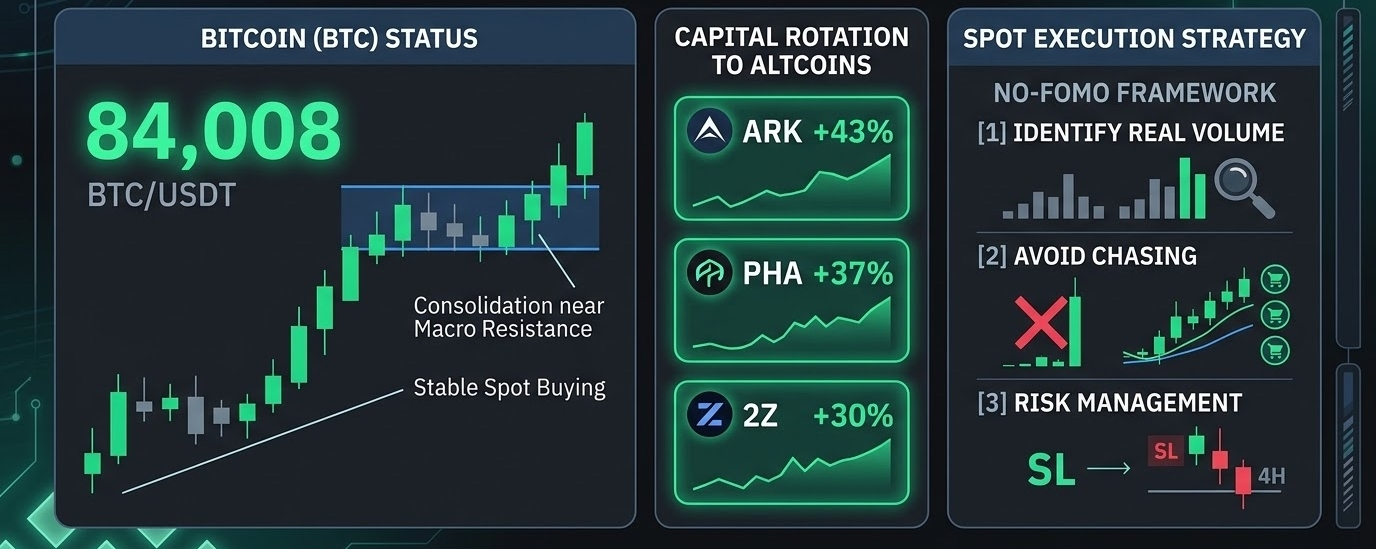This screenshot has height=549, width=1376.
Task: Click the PHA coin logo icon
Action: pyautogui.click(x=711, y=273)
